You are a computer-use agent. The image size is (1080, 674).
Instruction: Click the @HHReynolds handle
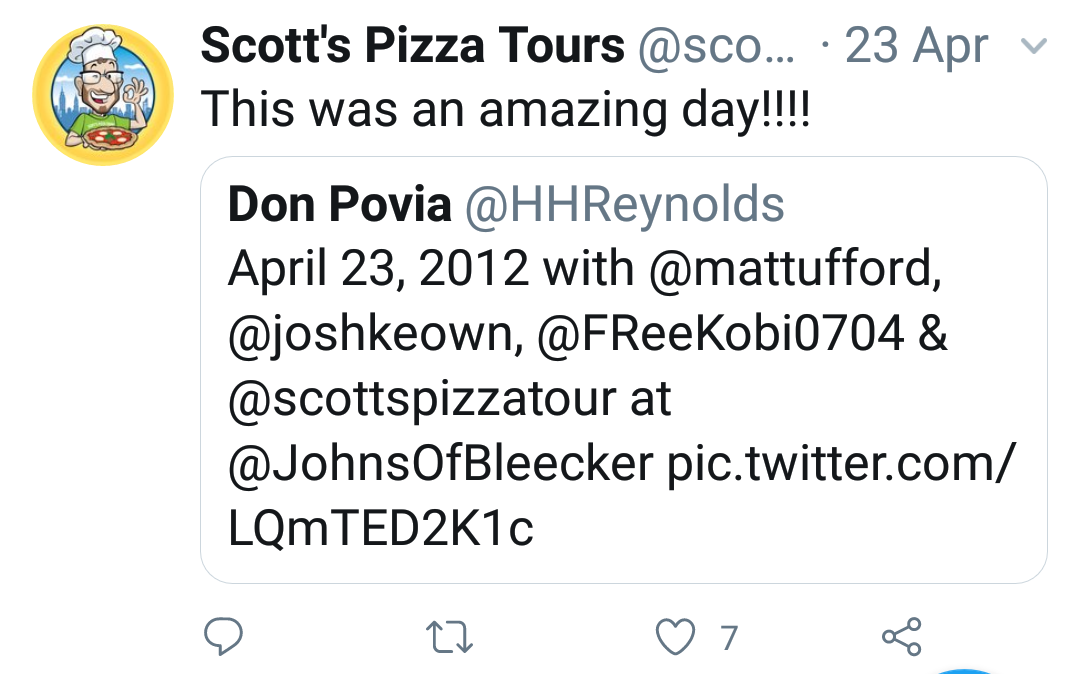(x=624, y=205)
